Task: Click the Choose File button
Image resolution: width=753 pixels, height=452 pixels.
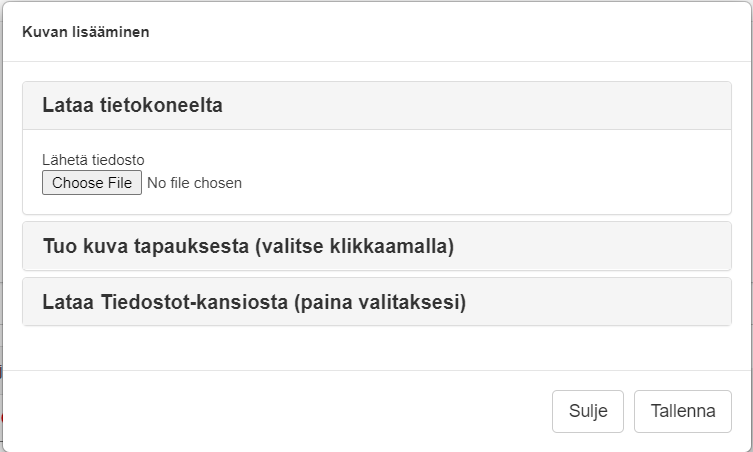Action: click(92, 183)
